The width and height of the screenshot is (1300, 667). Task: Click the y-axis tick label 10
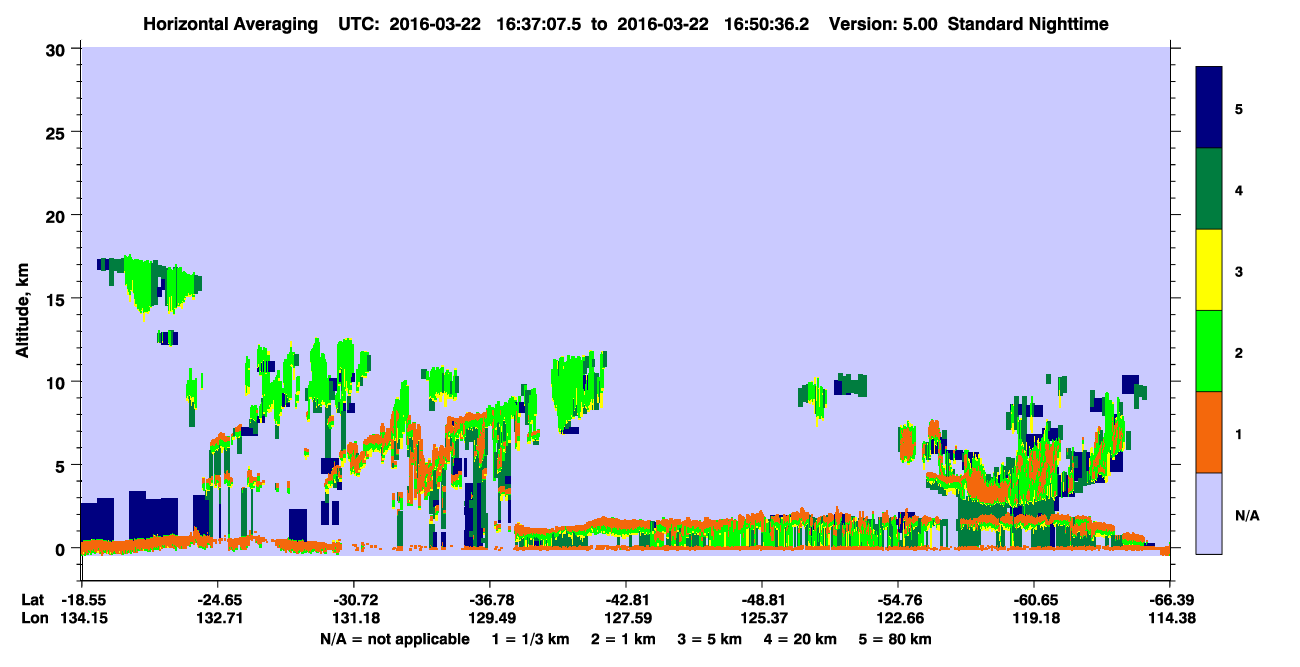point(58,382)
